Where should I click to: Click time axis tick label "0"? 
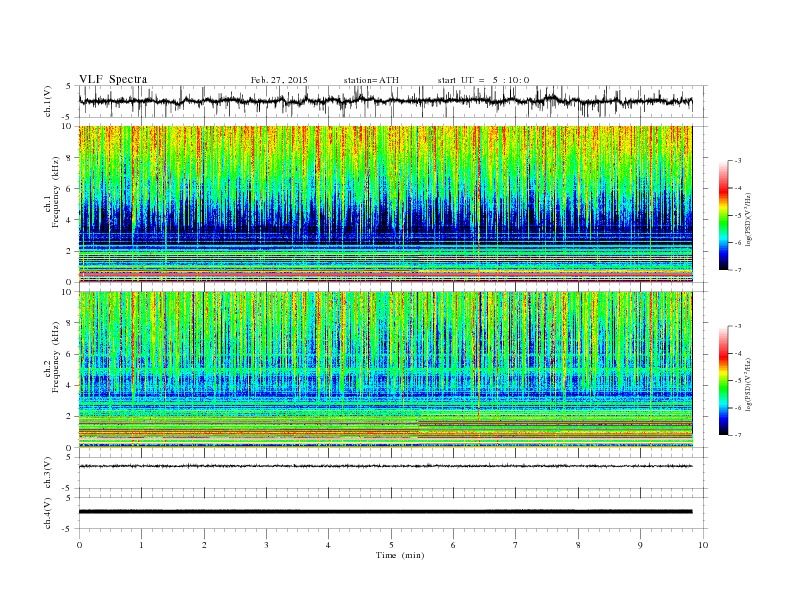pos(79,545)
